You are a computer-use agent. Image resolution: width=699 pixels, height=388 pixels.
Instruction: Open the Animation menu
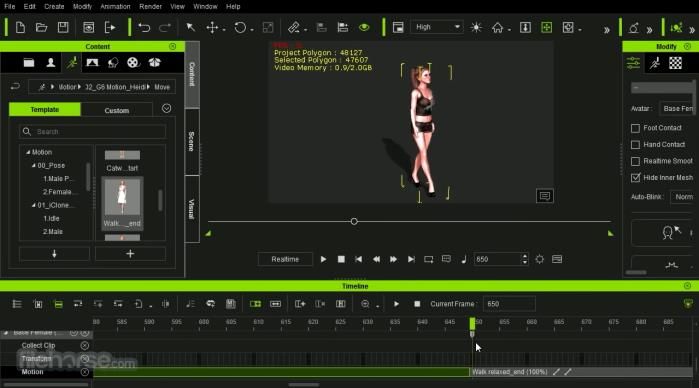point(115,7)
